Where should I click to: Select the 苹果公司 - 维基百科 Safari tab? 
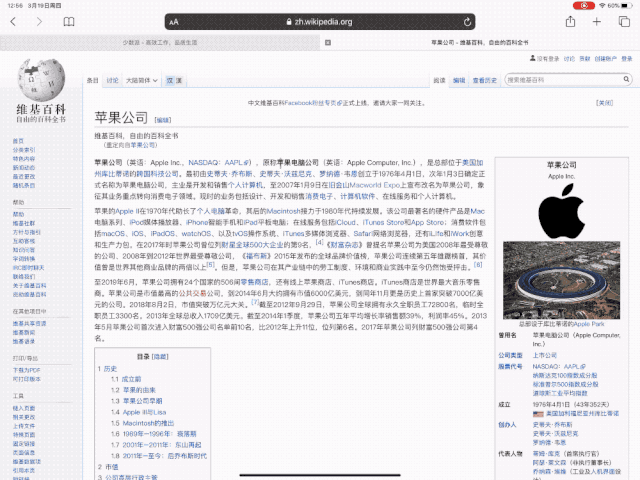480,42
